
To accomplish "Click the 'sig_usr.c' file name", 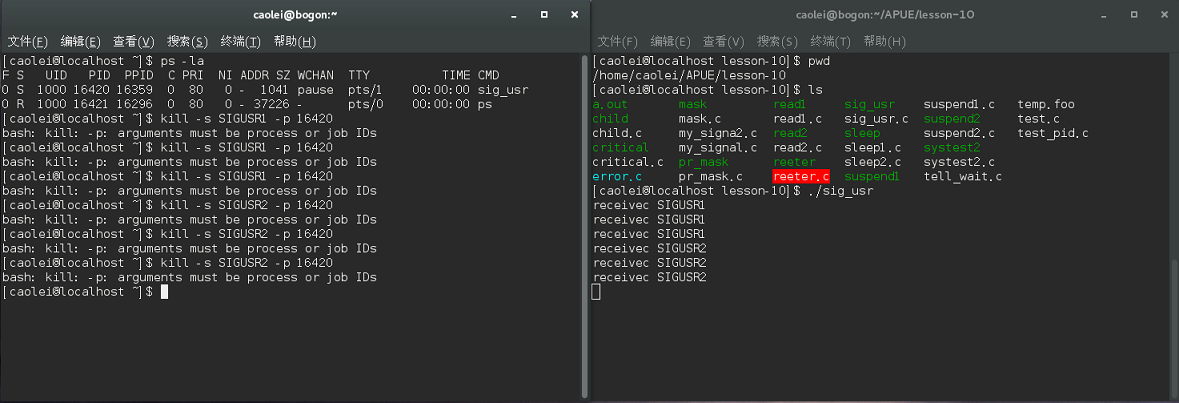I will (x=876, y=119).
